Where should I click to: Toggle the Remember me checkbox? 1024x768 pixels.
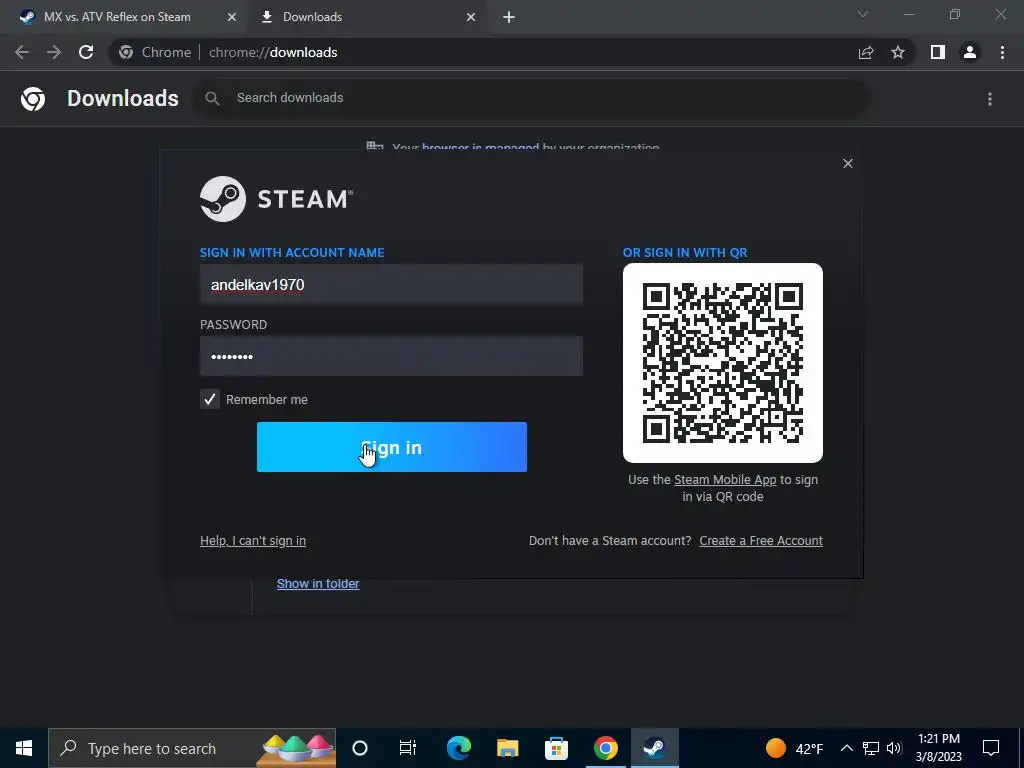pyautogui.click(x=210, y=399)
